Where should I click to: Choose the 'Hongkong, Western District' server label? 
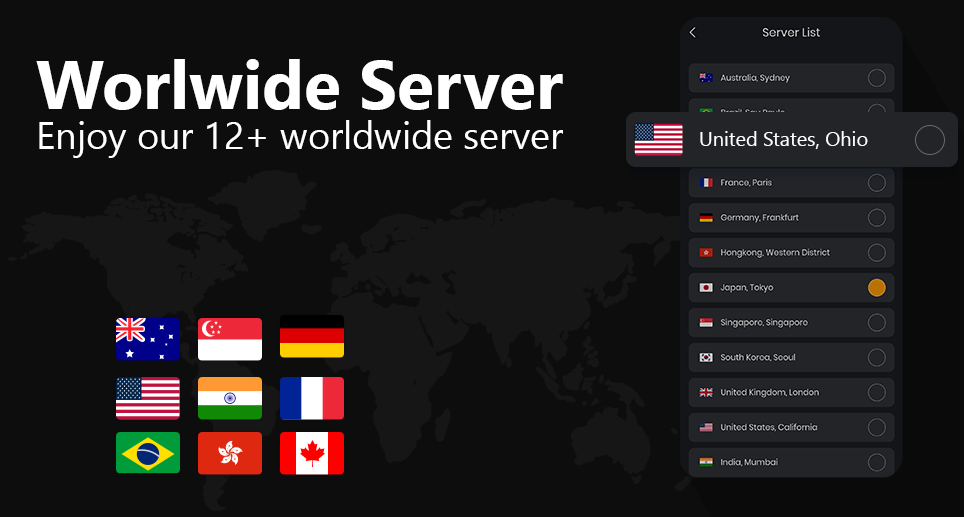pos(775,253)
